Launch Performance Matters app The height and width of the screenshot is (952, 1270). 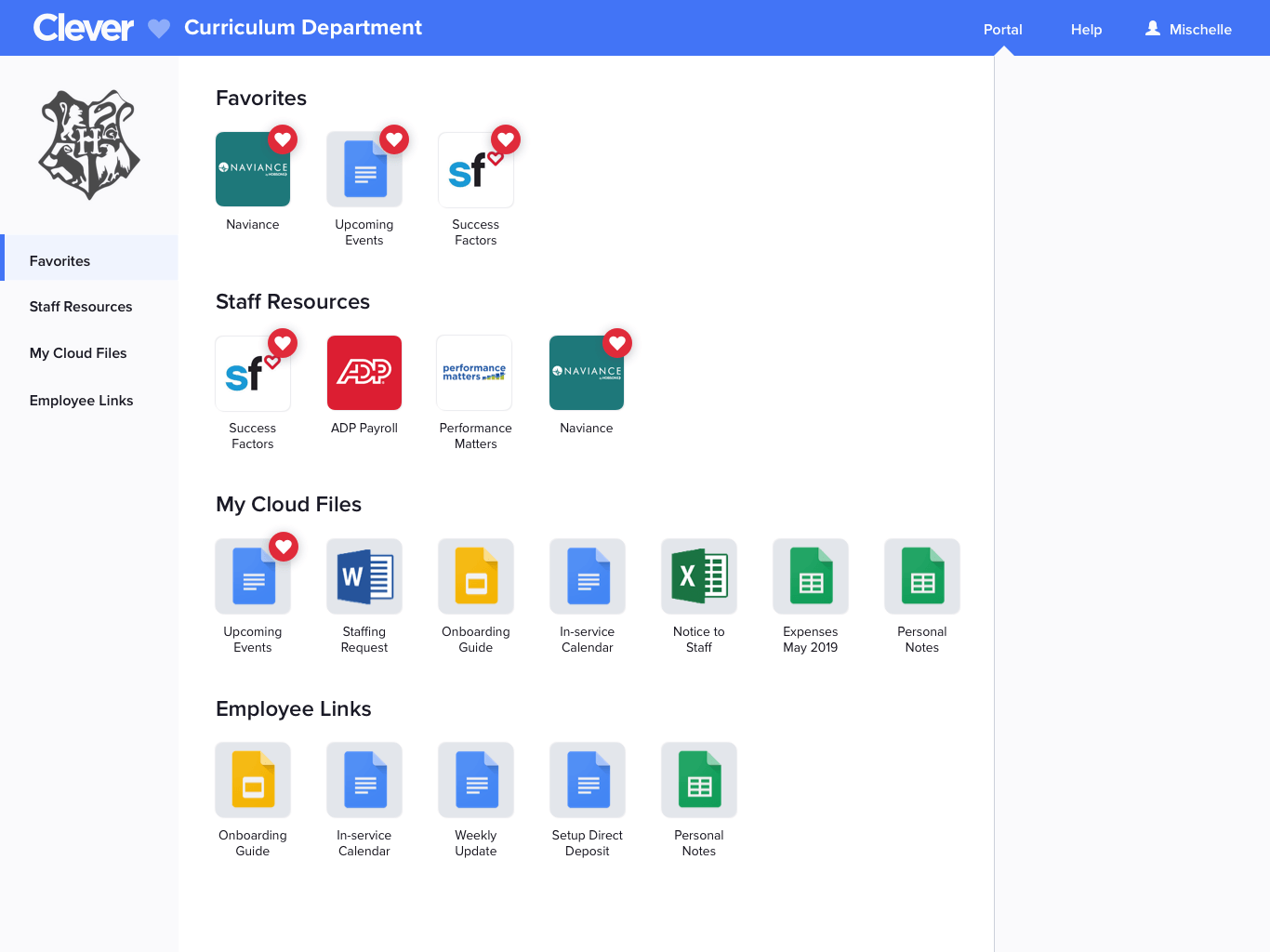click(475, 373)
